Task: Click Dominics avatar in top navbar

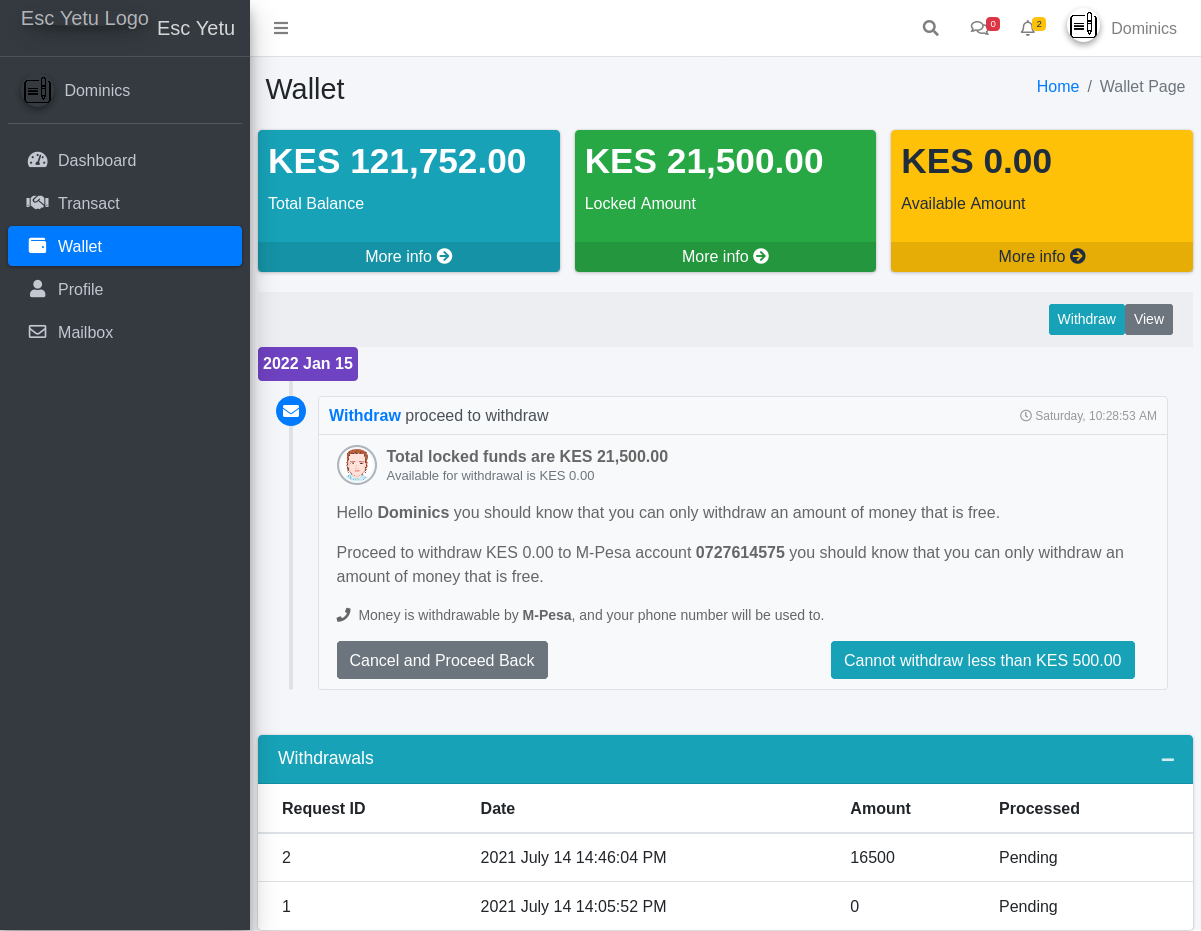Action: coord(1083,28)
